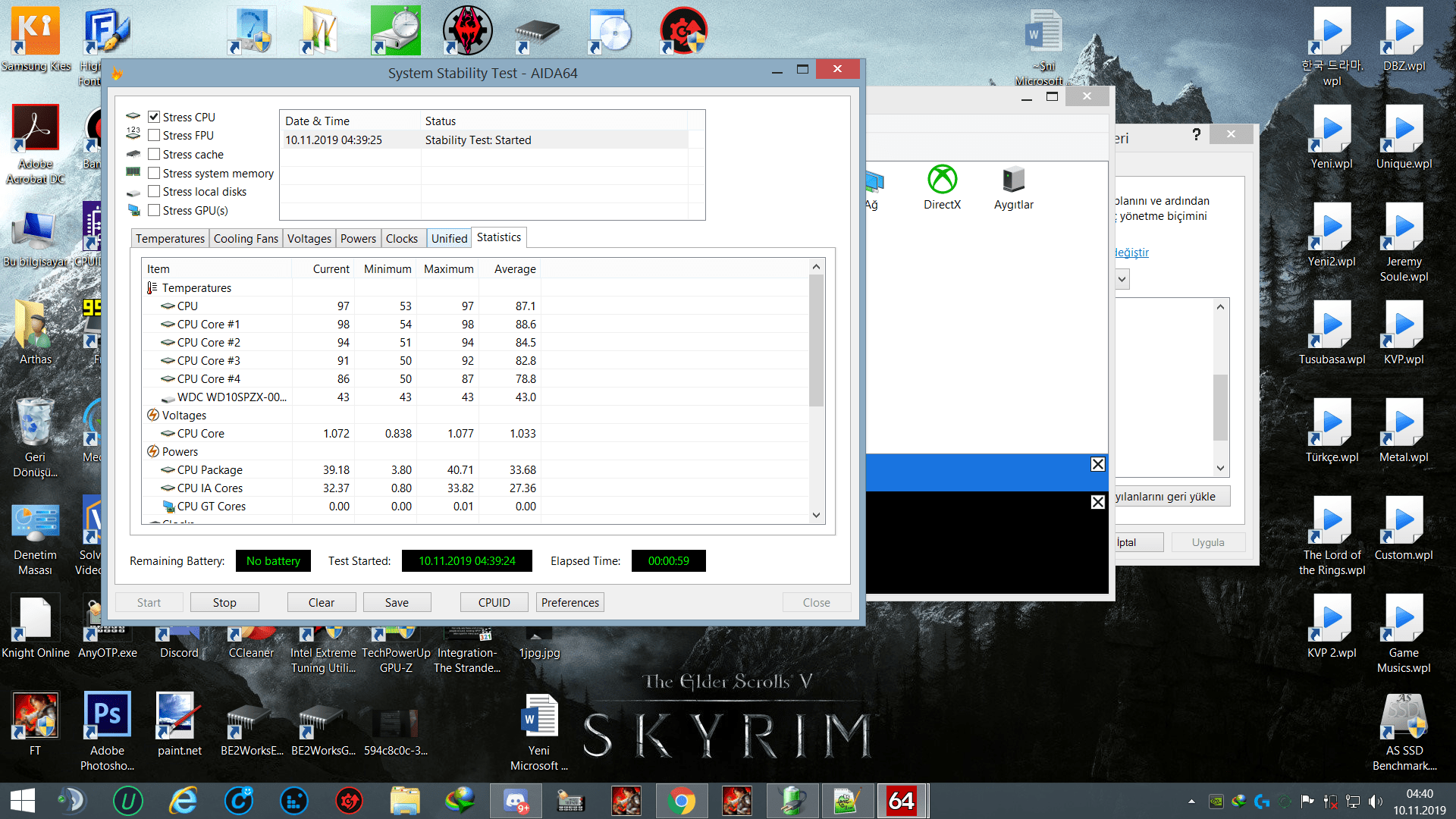The image size is (1456, 819).
Task: Open the Internet Explorer taskbar icon
Action: pyautogui.click(x=184, y=801)
